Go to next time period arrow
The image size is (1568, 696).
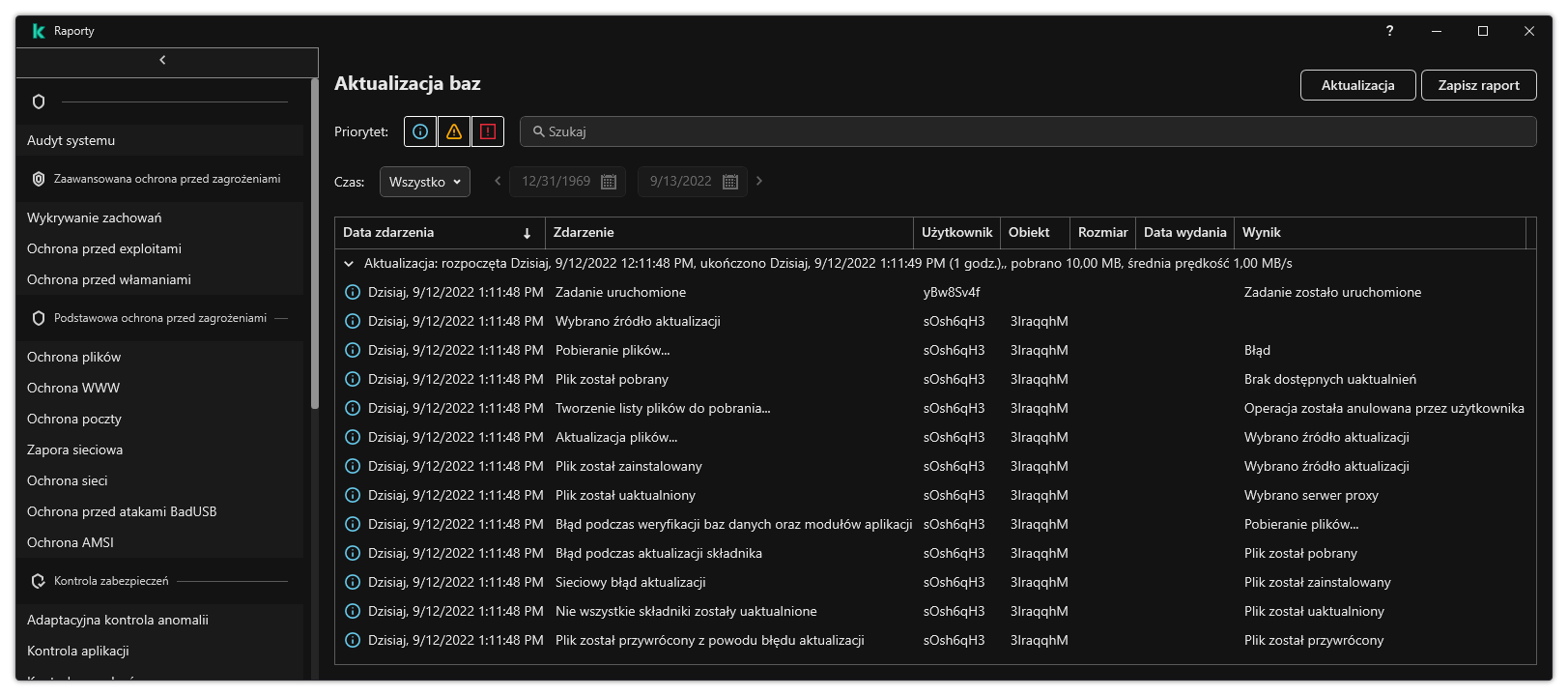(759, 181)
